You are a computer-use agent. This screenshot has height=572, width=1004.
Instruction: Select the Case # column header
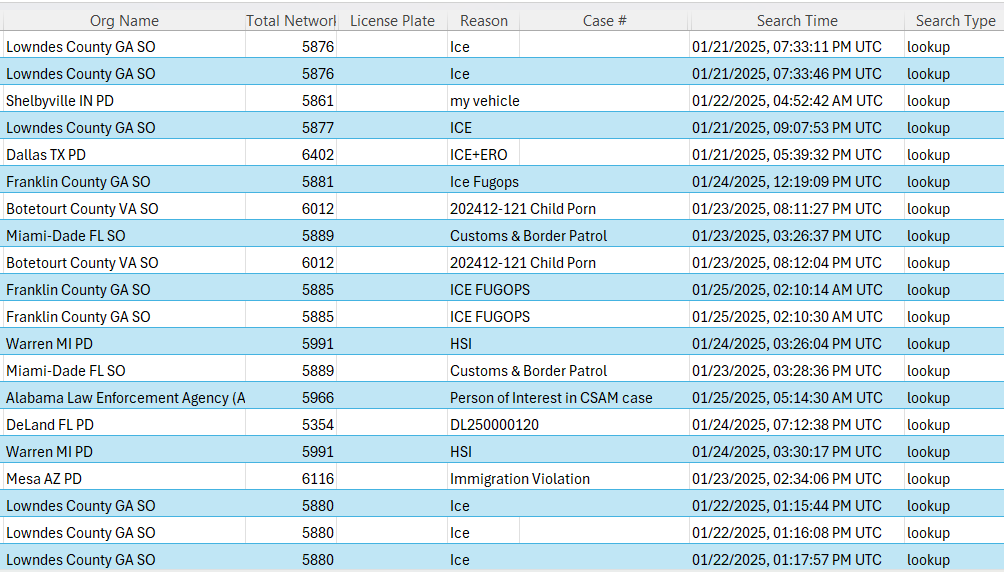coord(604,20)
